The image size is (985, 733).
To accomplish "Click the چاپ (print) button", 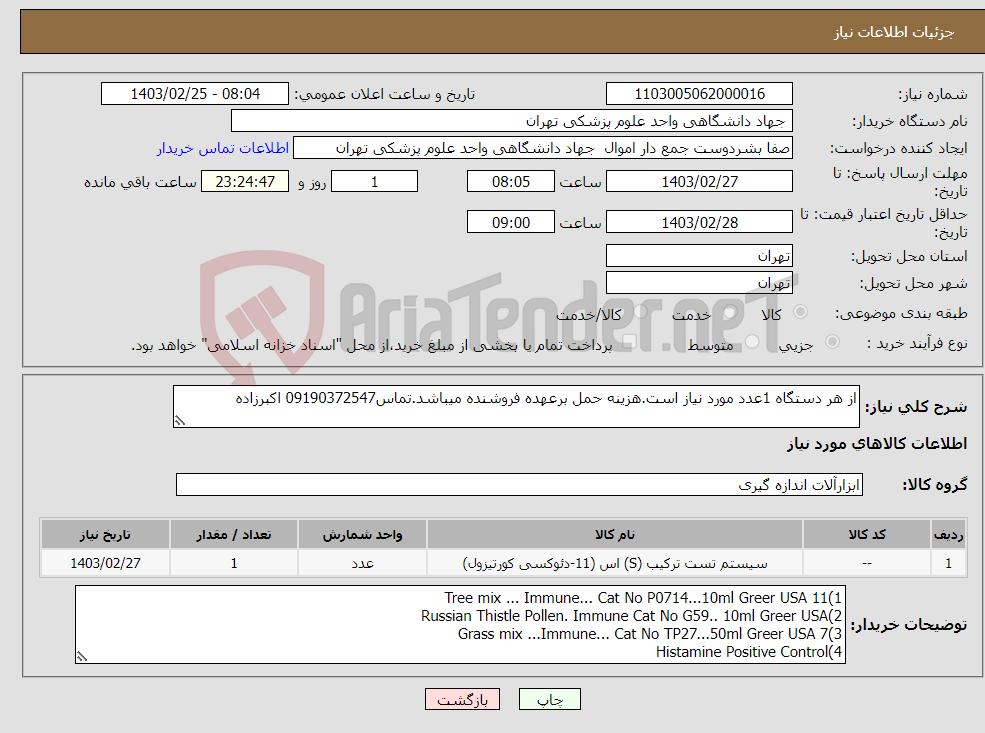I will click(549, 699).
